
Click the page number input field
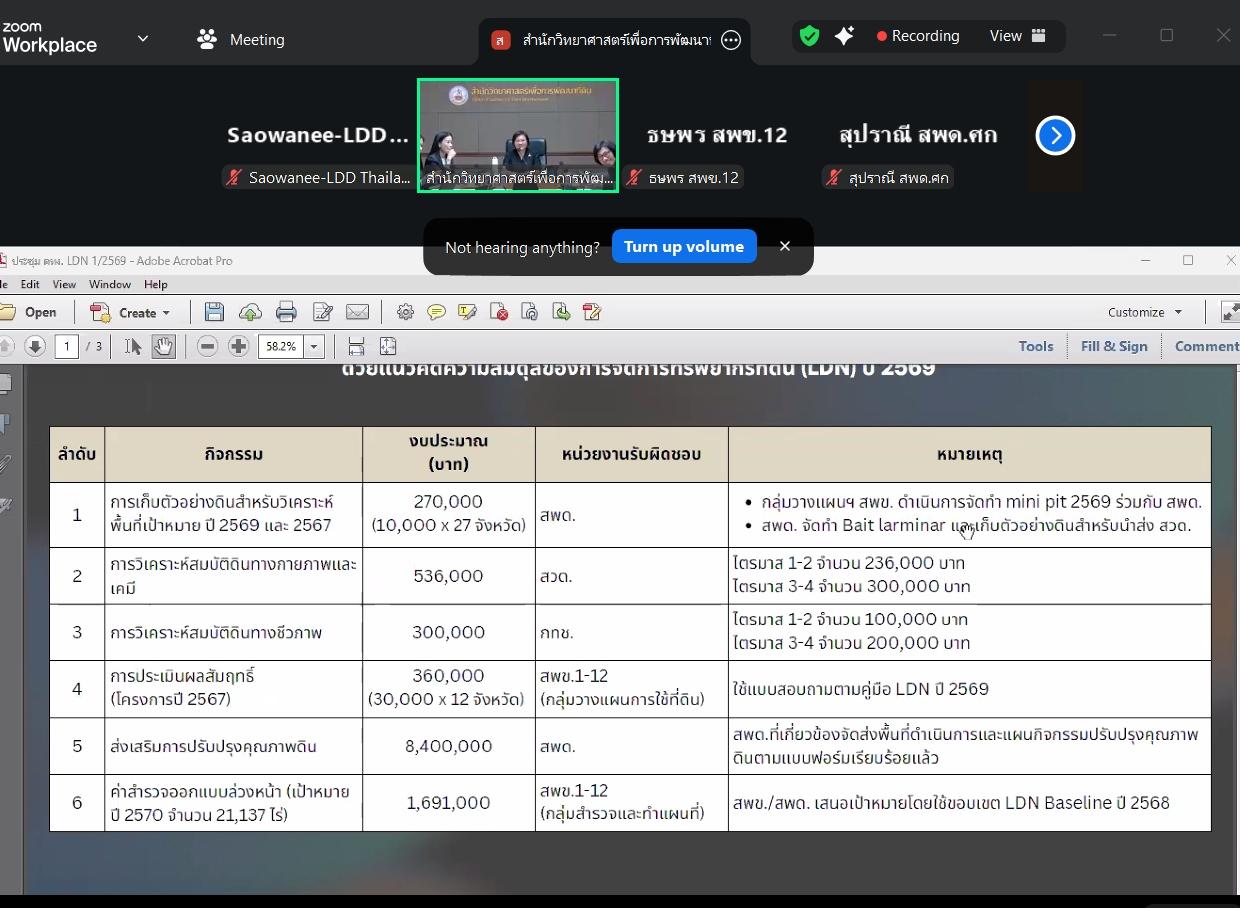coord(67,346)
